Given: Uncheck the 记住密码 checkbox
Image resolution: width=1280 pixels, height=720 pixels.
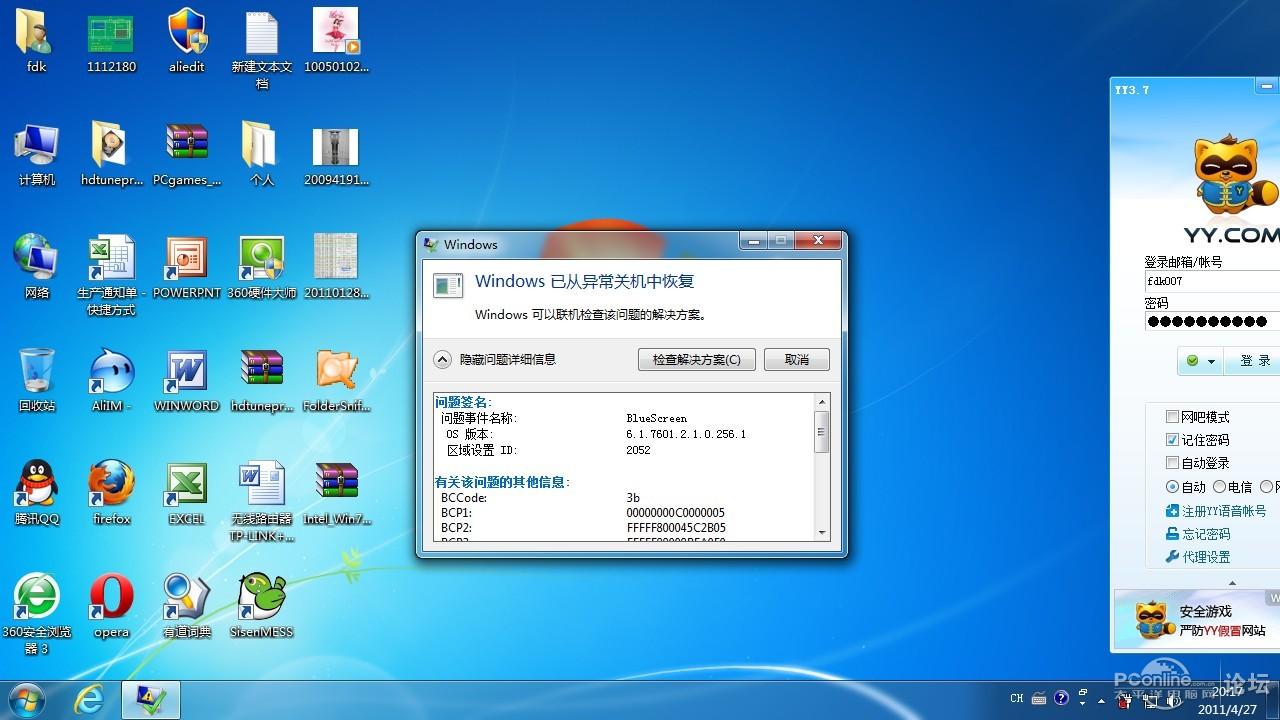Looking at the screenshot, I should tap(1172, 440).
